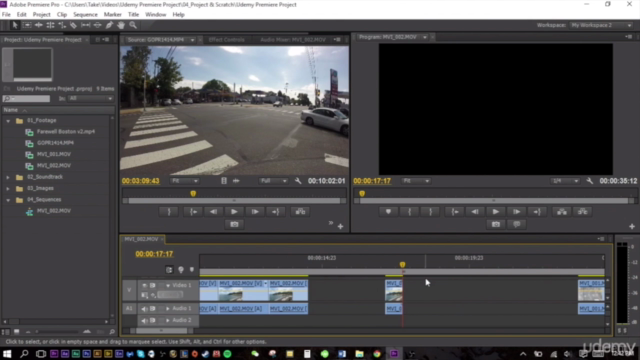This screenshot has height=360, width=640.
Task: Toggle Snap in timeline panel
Action: point(169,270)
